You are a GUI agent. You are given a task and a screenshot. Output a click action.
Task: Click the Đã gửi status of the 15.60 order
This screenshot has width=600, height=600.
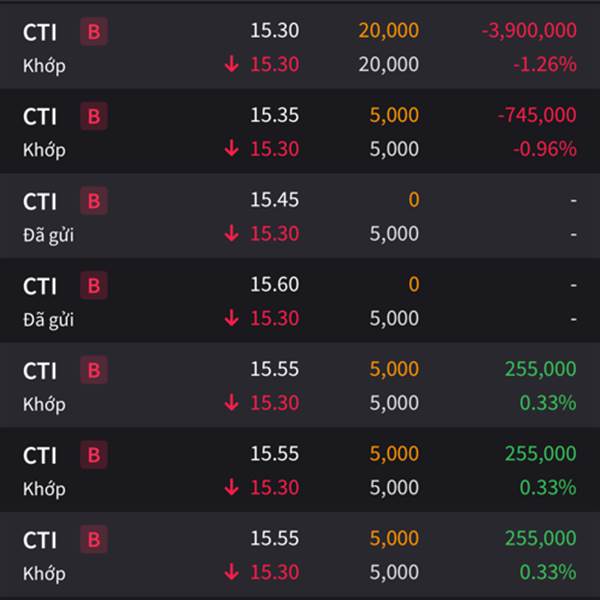point(48,320)
